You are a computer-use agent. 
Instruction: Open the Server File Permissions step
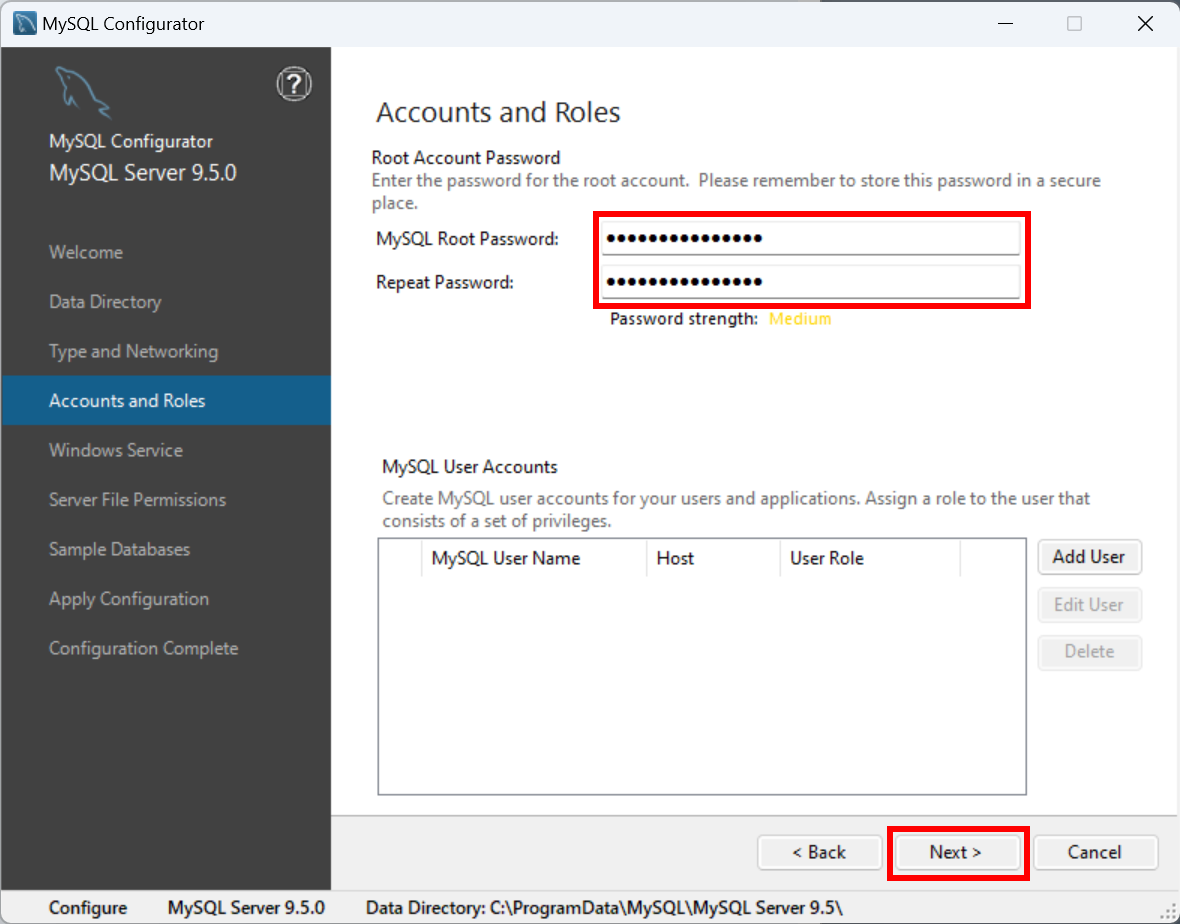[x=138, y=500]
